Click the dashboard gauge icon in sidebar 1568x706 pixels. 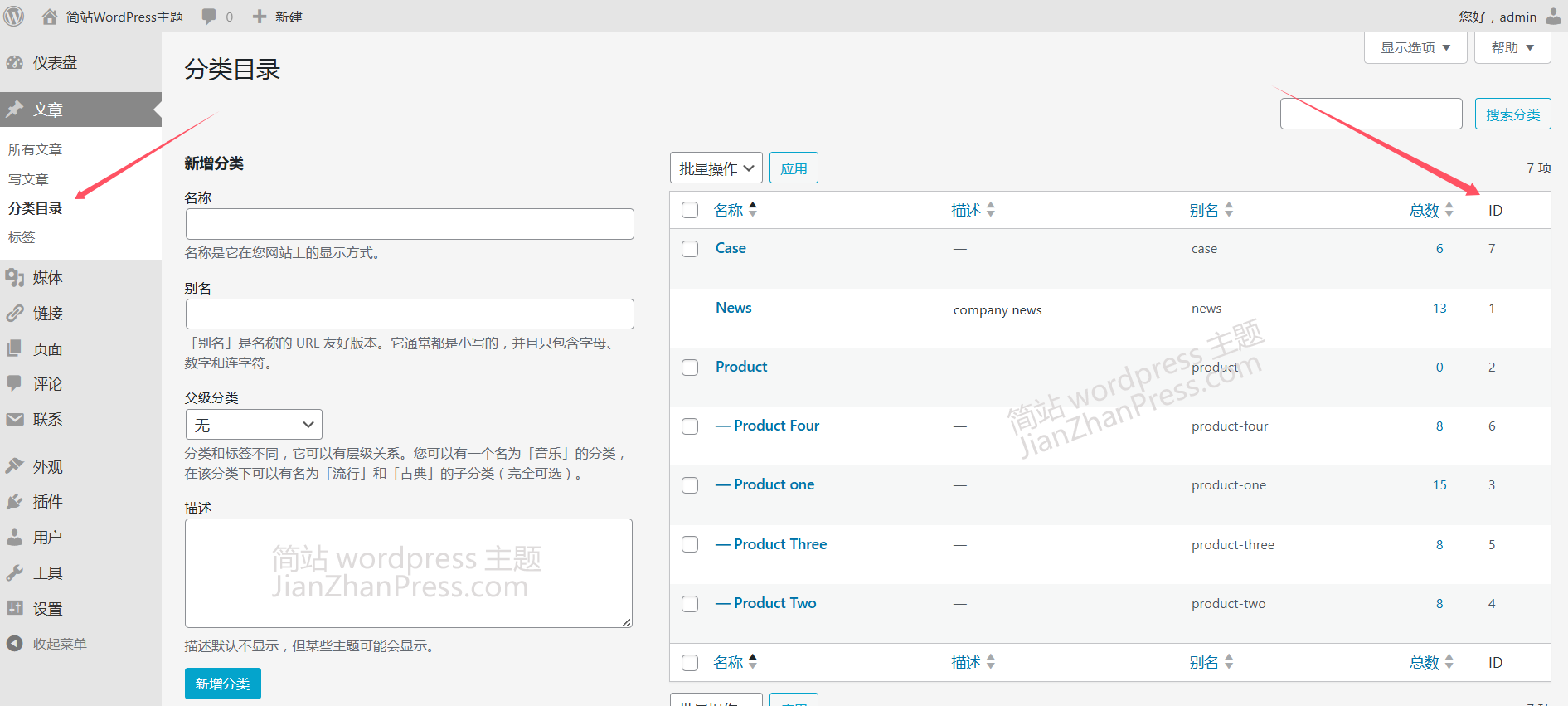pyautogui.click(x=15, y=63)
